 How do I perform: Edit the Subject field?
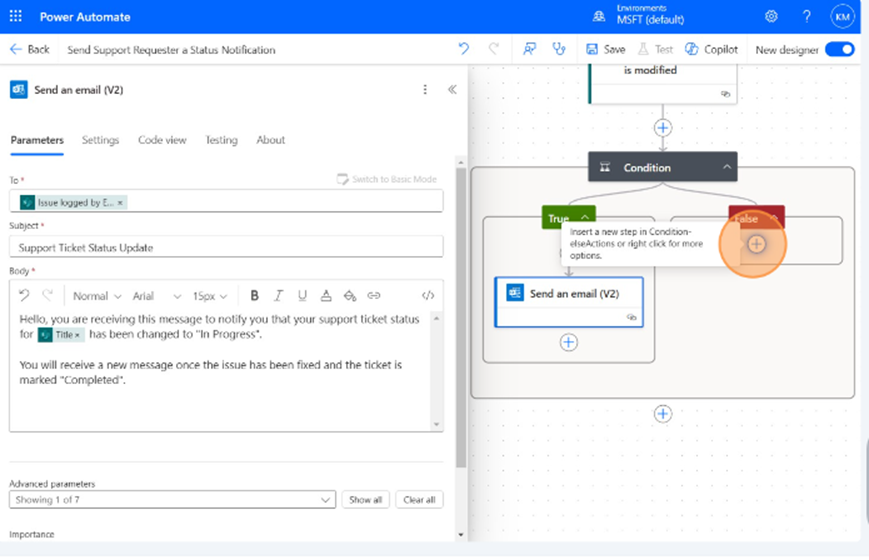pos(226,247)
